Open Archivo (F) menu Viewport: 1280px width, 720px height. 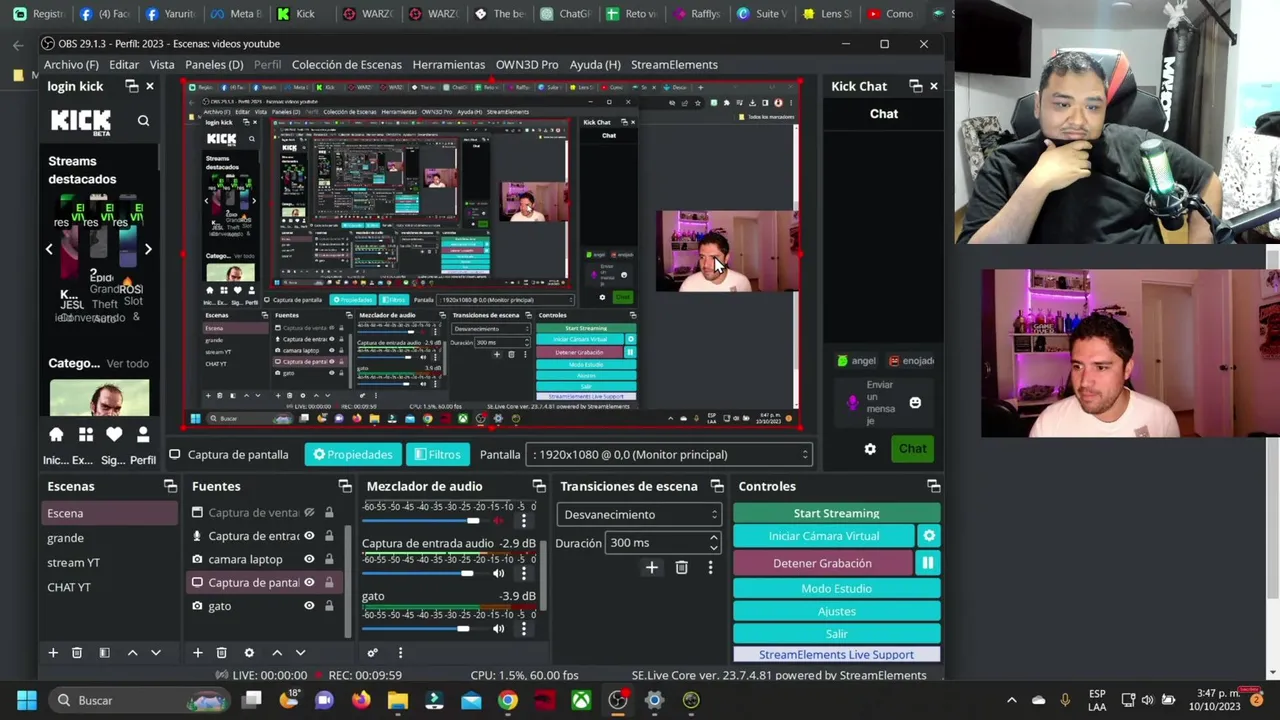71,64
